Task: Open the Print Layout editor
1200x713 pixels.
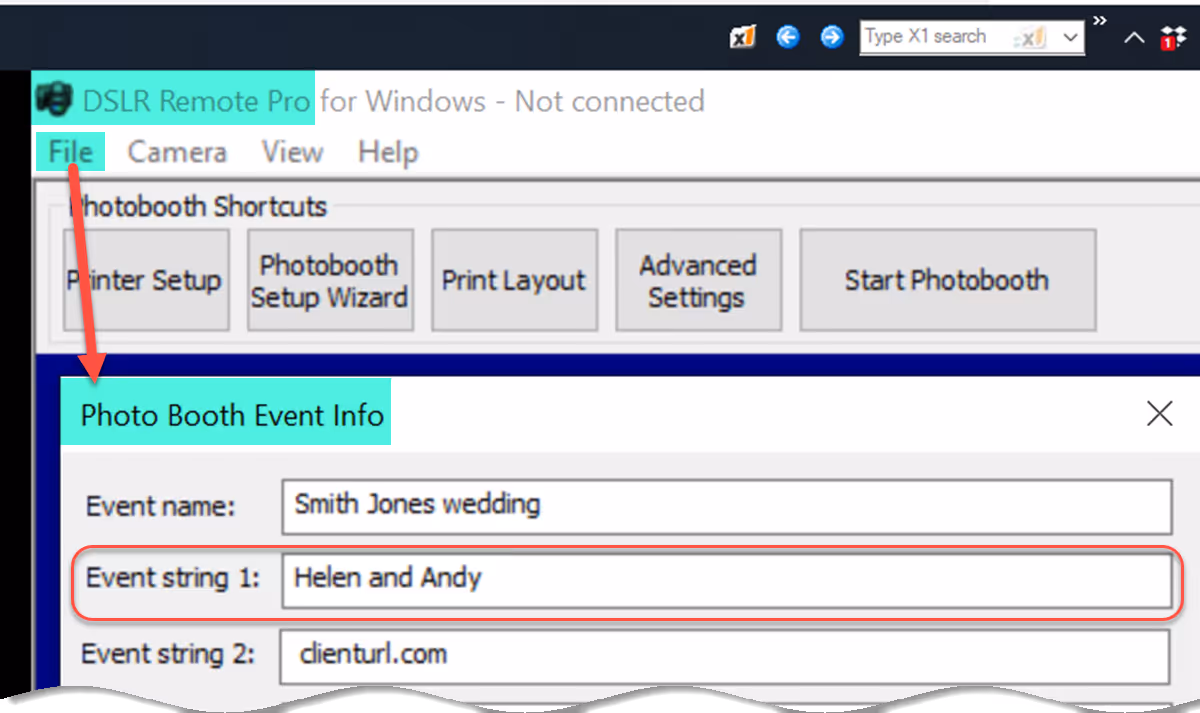Action: [x=514, y=280]
